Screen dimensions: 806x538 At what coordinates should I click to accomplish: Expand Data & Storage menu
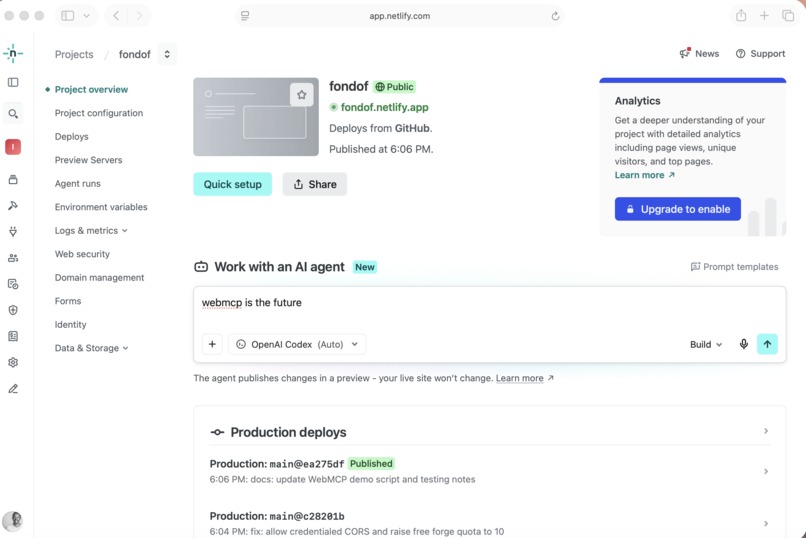[x=91, y=348]
